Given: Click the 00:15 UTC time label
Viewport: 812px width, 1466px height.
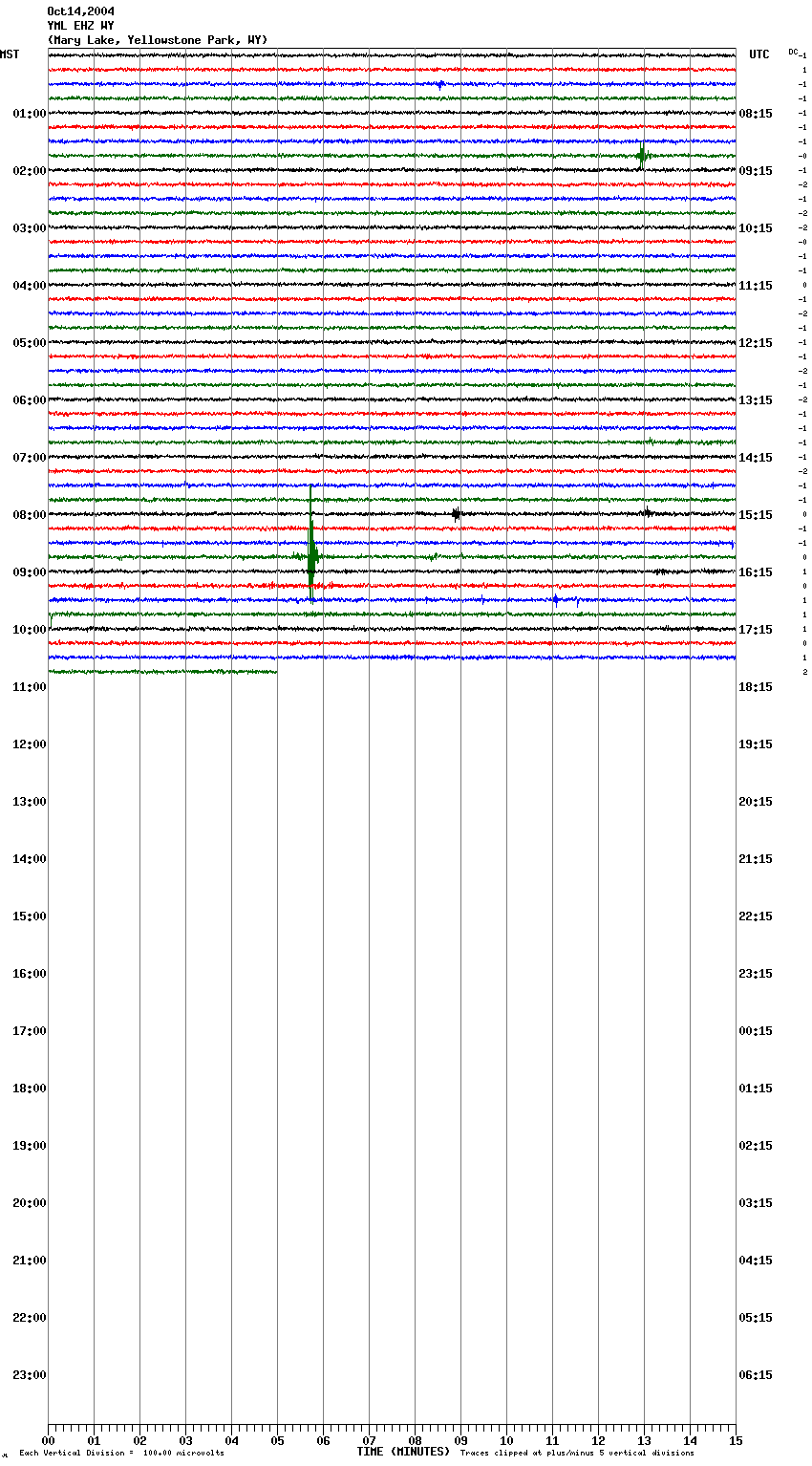Looking at the screenshot, I should (x=756, y=1031).
